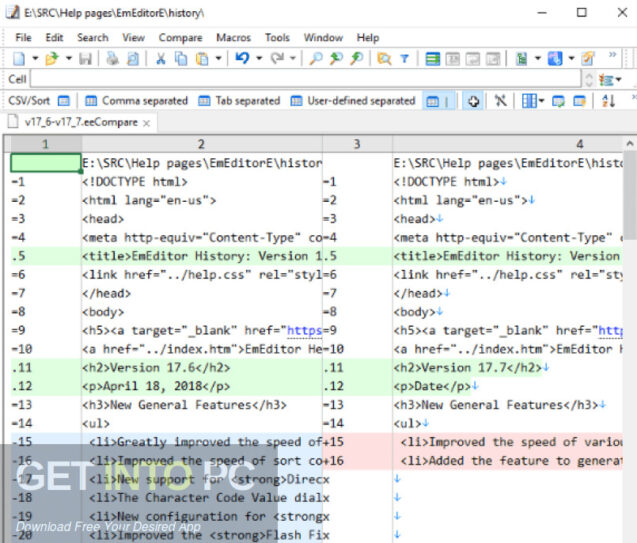Open the Window menu
Image resolution: width=637 pixels, height=543 pixels.
point(323,38)
